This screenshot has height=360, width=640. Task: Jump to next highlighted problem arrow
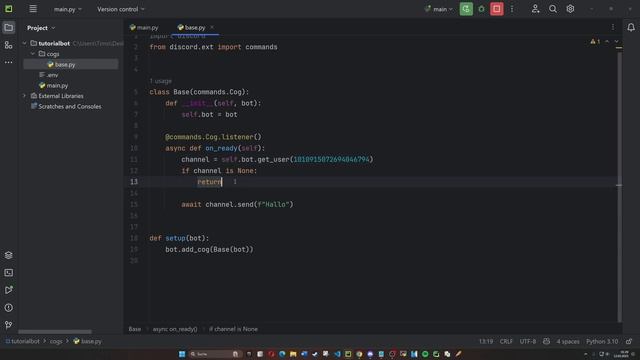click(x=616, y=42)
